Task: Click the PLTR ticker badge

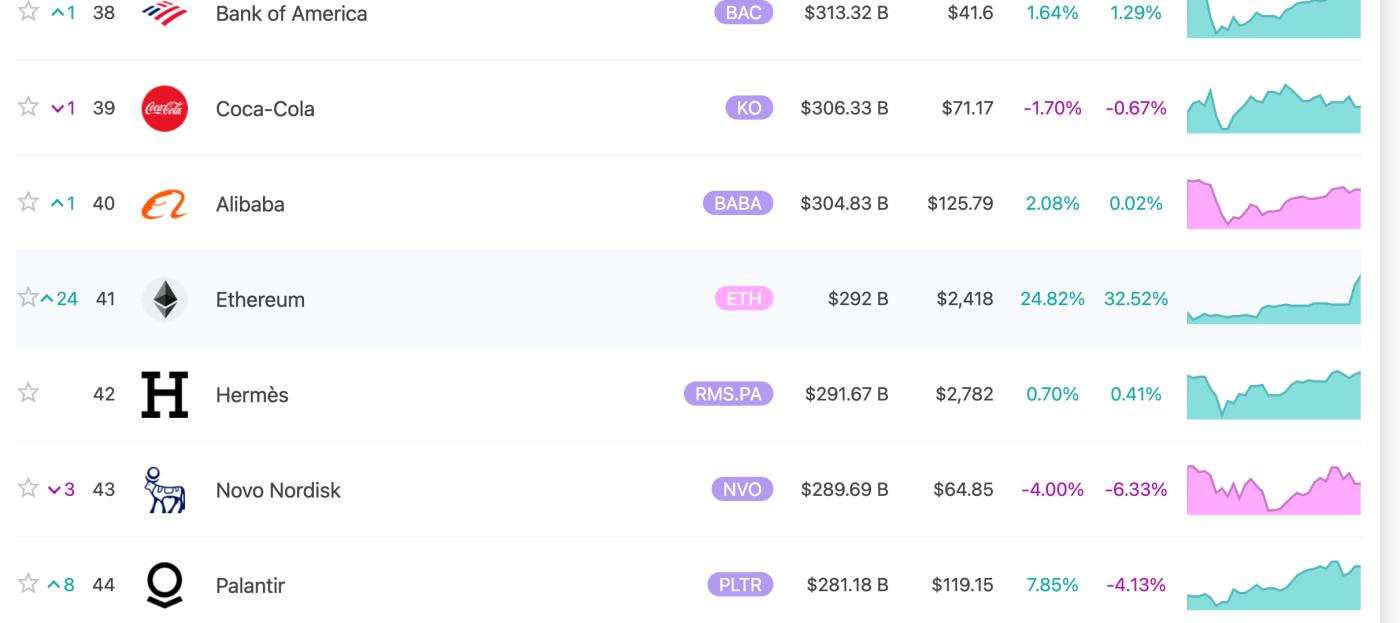Action: tap(740, 585)
